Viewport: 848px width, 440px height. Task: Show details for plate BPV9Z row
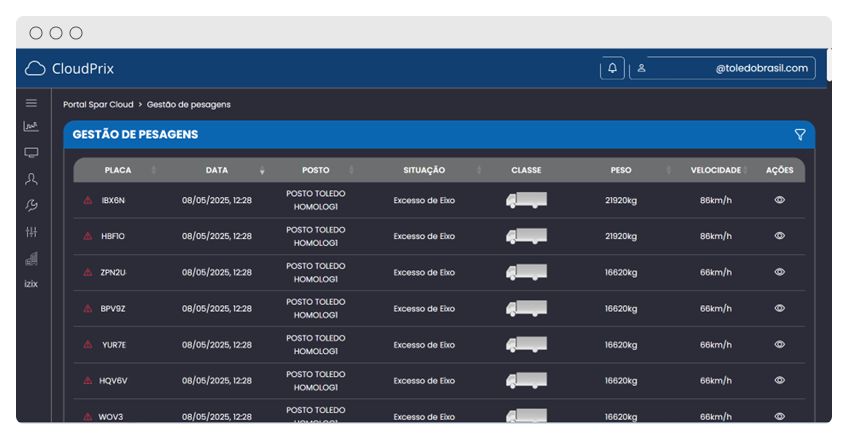click(779, 308)
